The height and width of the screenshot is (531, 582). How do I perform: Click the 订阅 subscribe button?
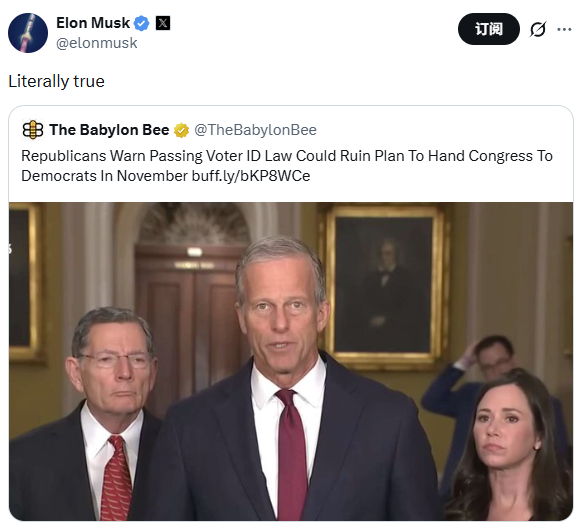pyautogui.click(x=489, y=29)
